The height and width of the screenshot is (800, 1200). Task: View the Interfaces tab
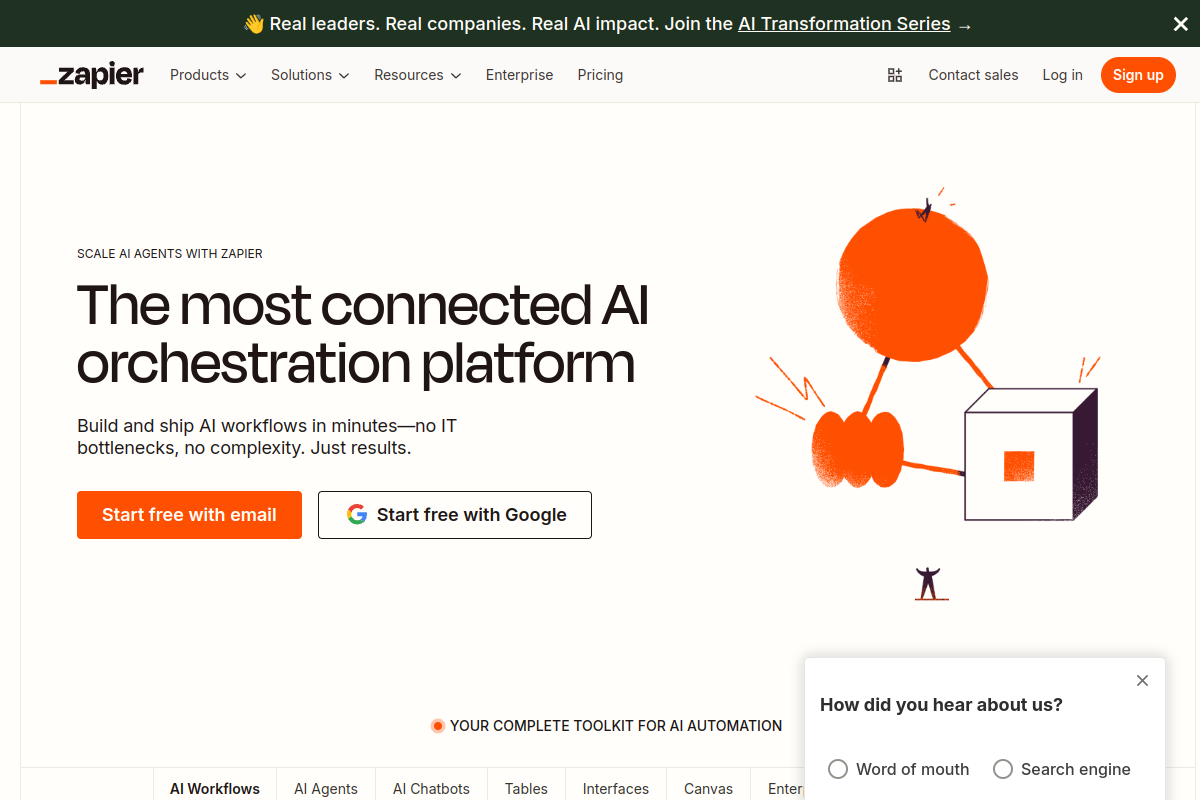click(615, 788)
